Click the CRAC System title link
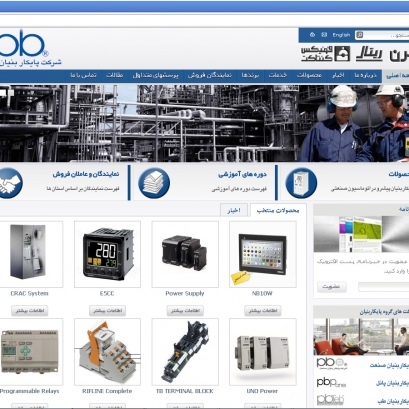Viewport: 409px width, 409px height. coord(29,293)
